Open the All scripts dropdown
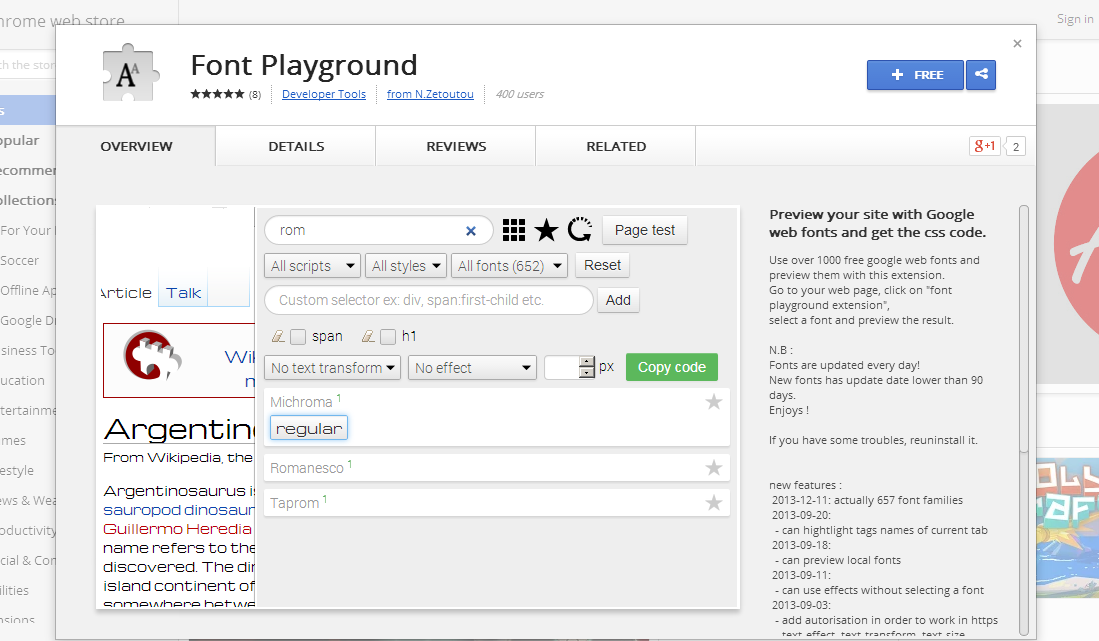Image resolution: width=1099 pixels, height=641 pixels. coord(312,265)
